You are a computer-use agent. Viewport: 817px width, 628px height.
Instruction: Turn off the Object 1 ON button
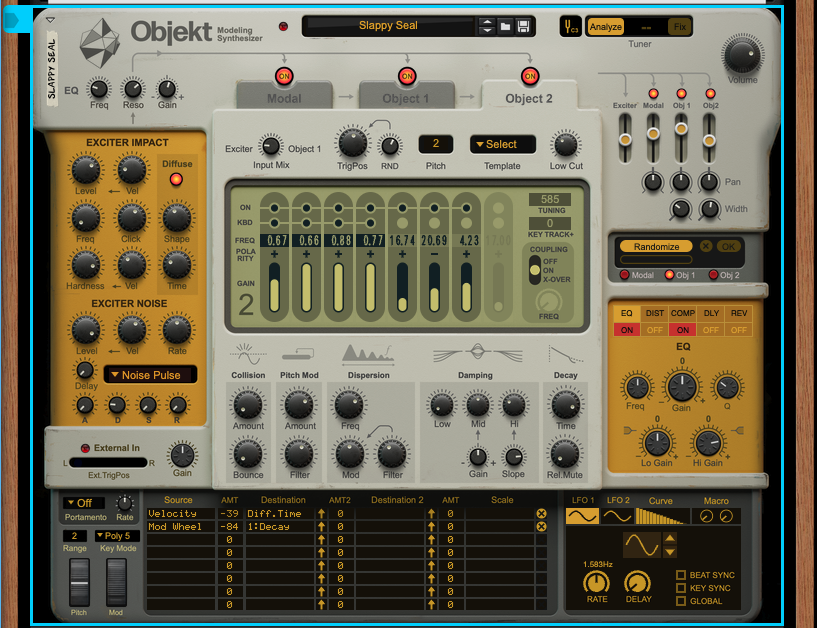click(407, 76)
